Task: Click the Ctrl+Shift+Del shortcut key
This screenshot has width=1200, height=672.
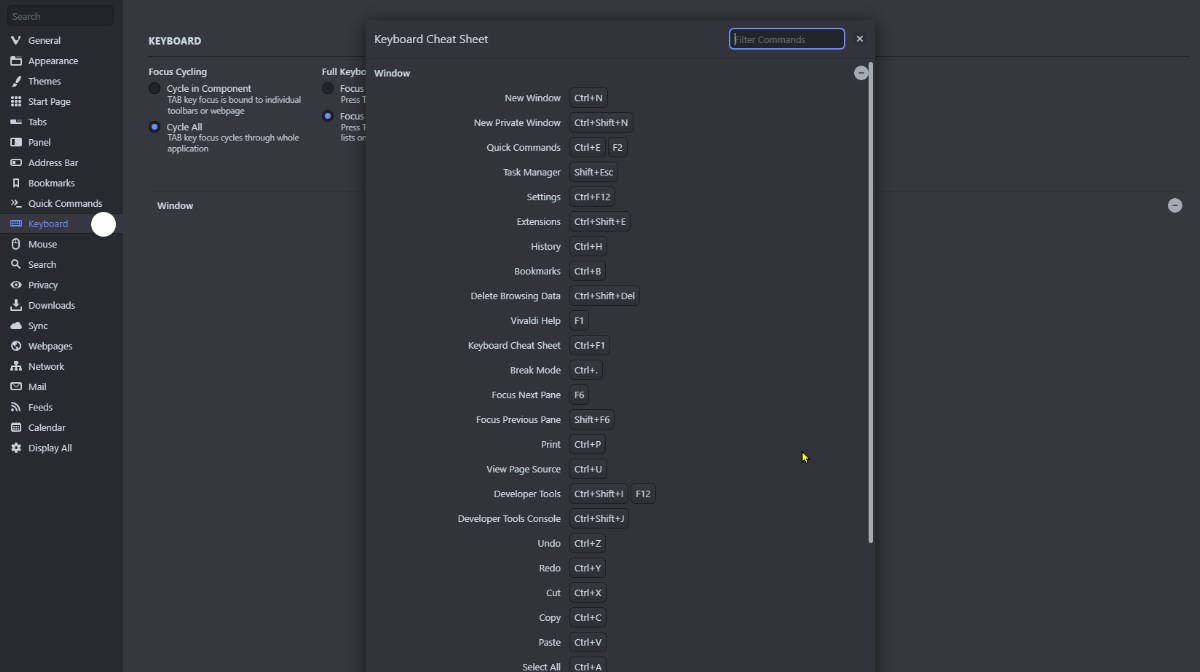Action: [x=604, y=296]
